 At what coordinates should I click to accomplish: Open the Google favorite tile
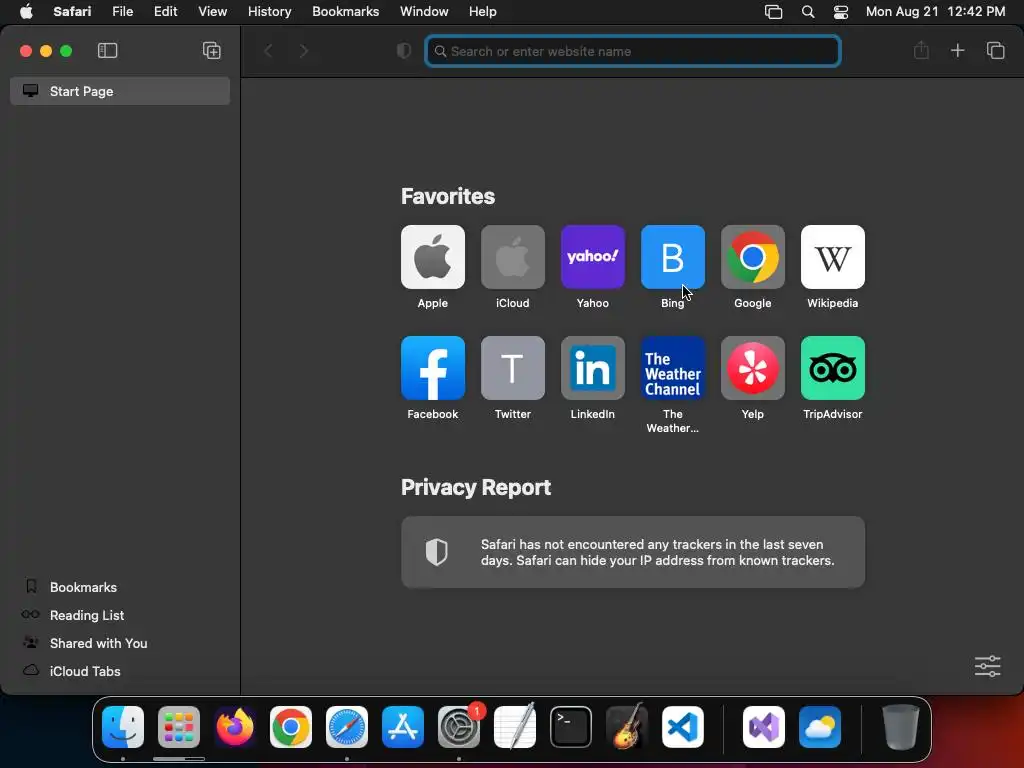click(x=752, y=257)
